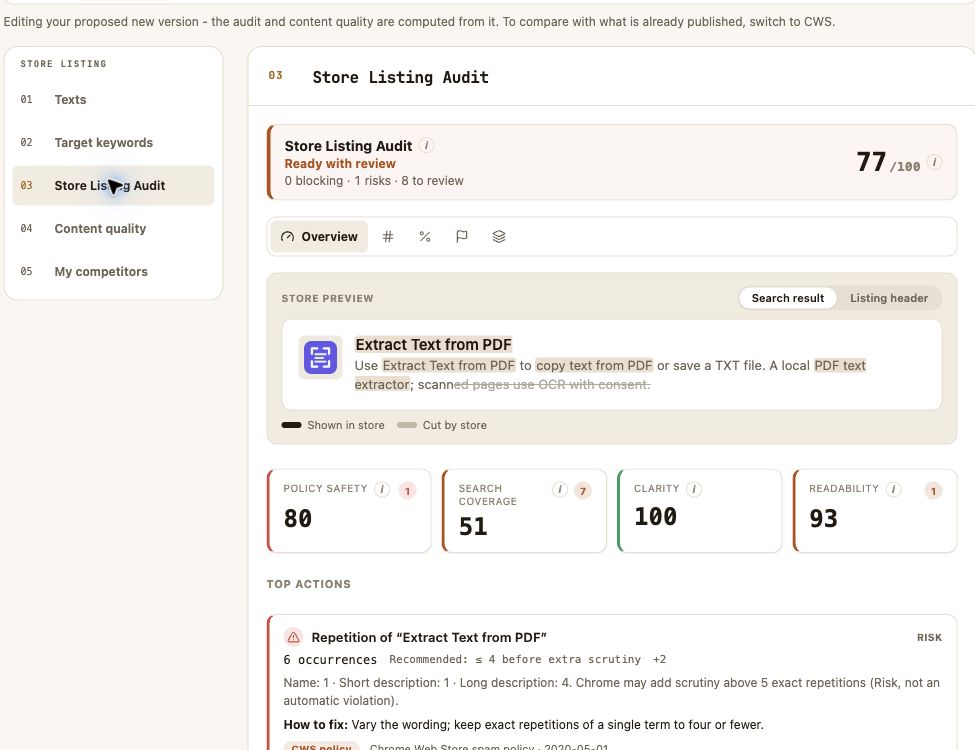Click the TOP ACTIONS heading
Viewport: 975px width, 750px height.
point(308,584)
